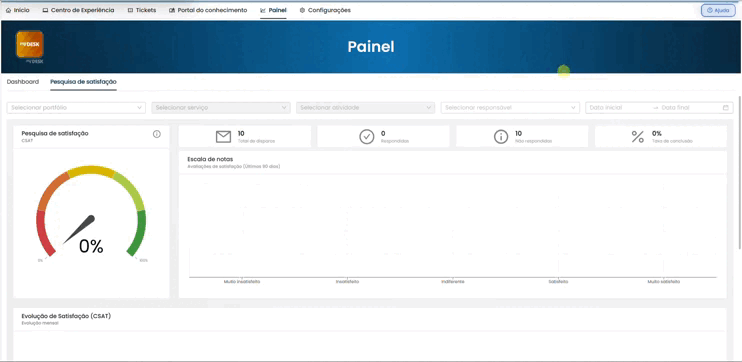Viewport: 742px width, 362px height.
Task: Click the checkmark Respondidas icon
Action: pos(367,137)
